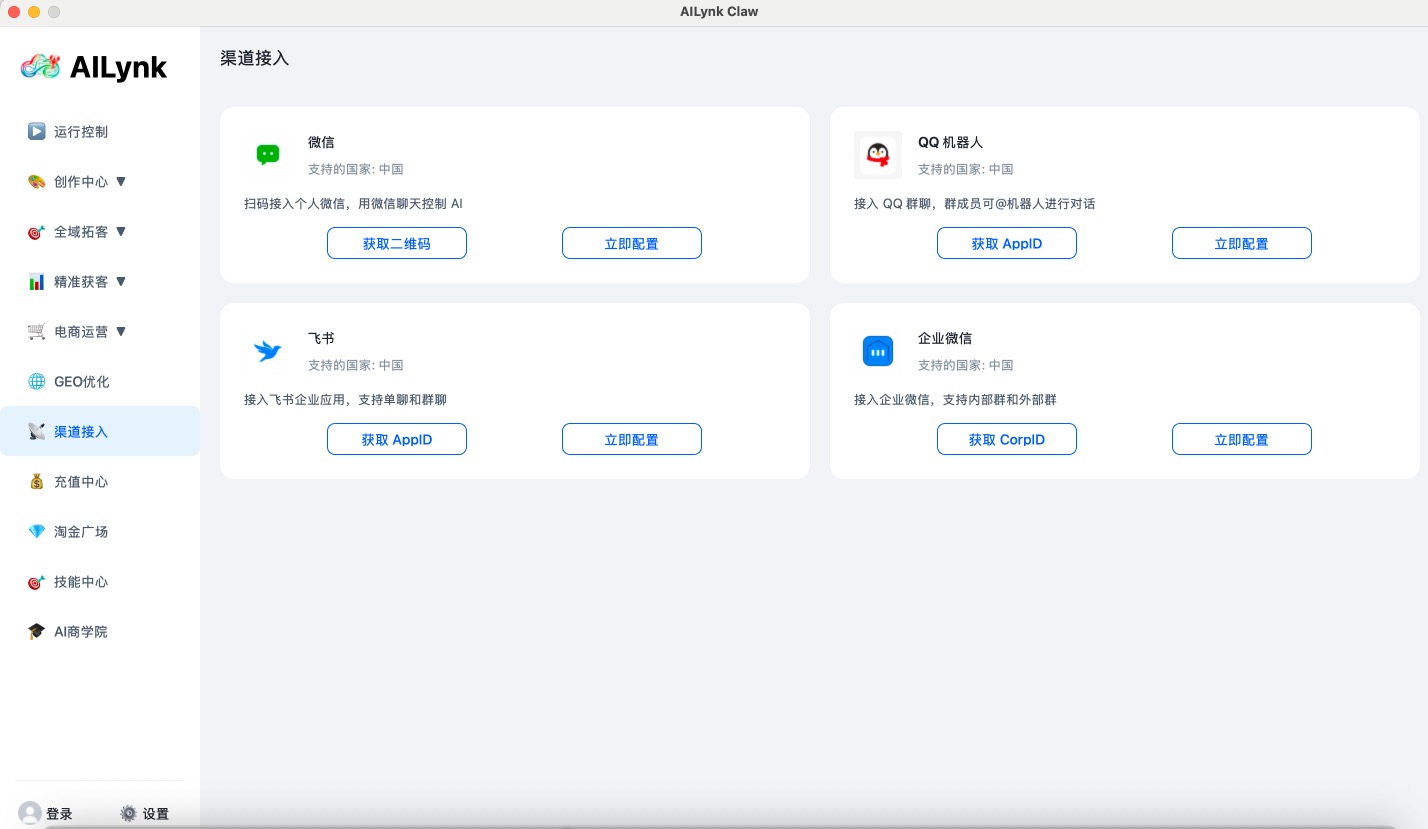1428x829 pixels.
Task: Click the 登录 label in the sidebar
Action: [x=59, y=814]
